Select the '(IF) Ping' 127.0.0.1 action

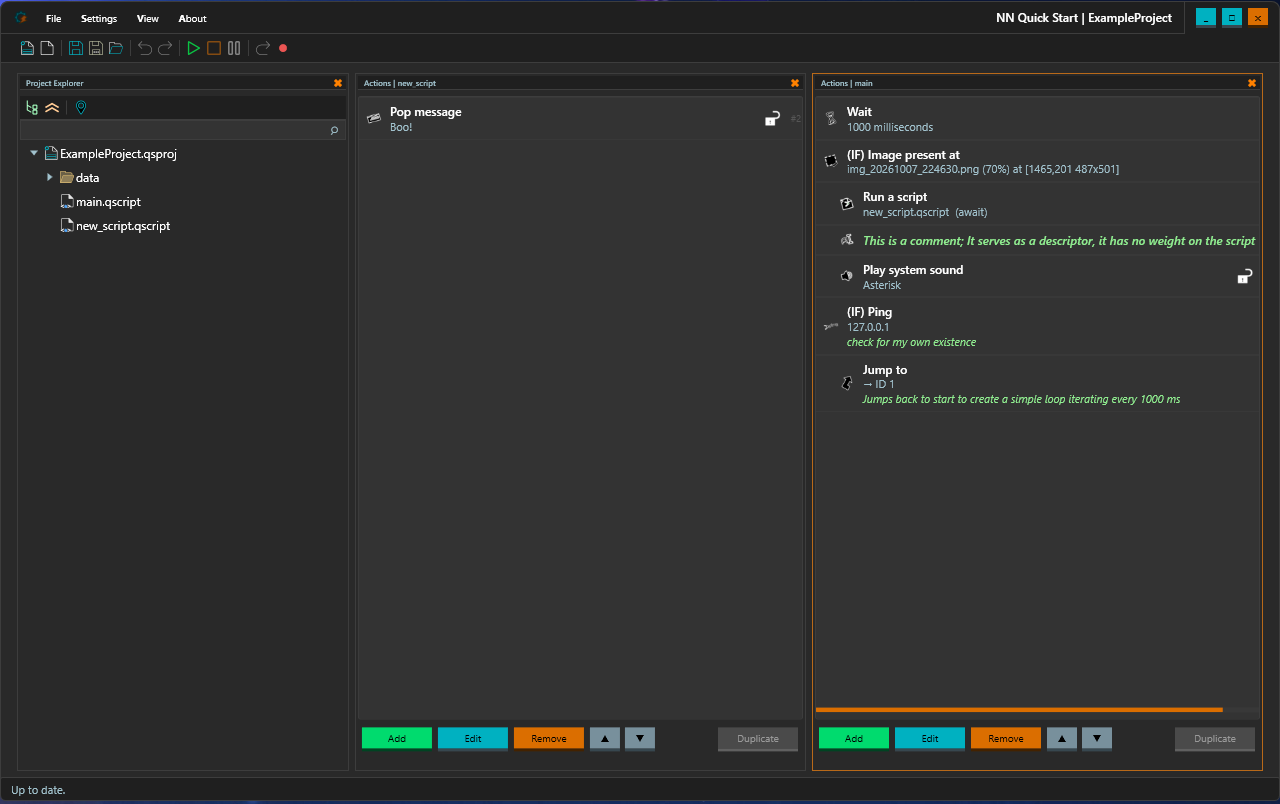point(1038,326)
